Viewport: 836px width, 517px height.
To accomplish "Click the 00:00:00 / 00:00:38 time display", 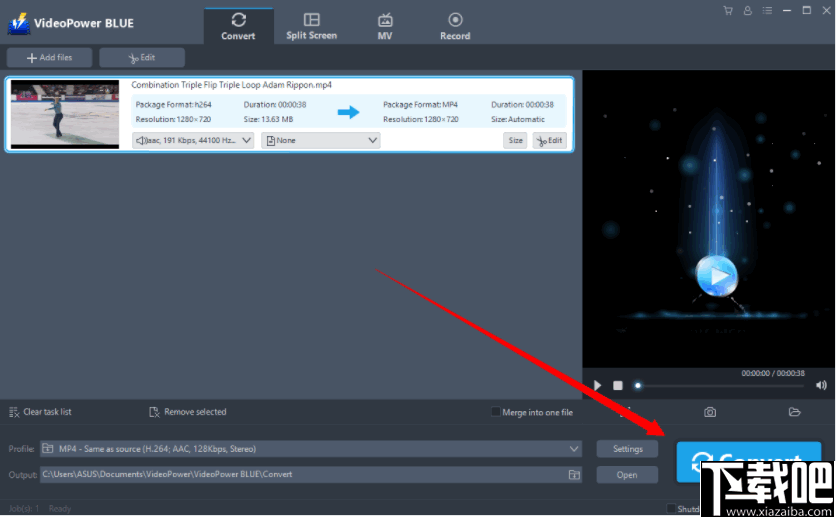I will (773, 373).
